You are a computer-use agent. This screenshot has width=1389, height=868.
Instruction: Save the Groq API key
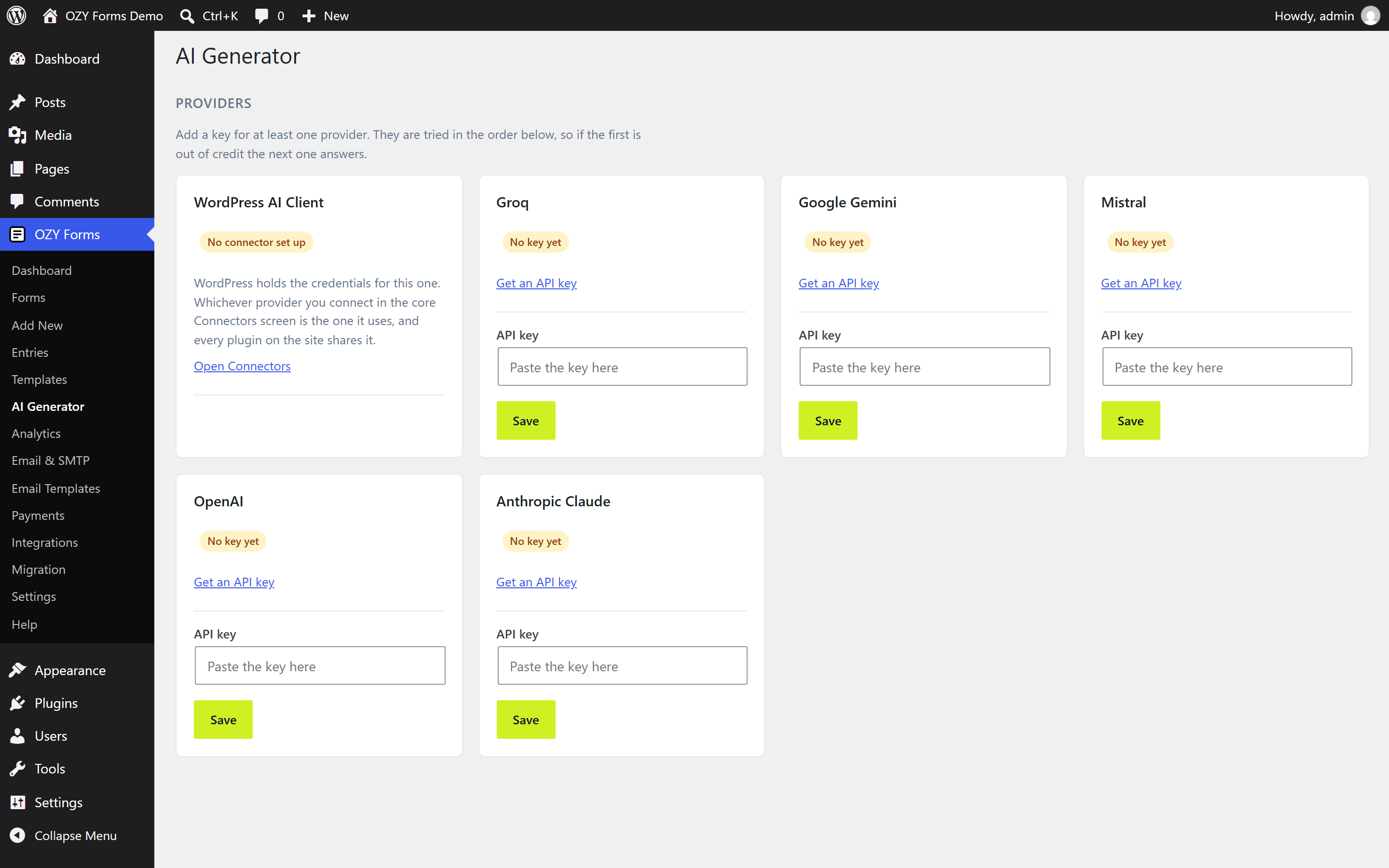click(526, 420)
